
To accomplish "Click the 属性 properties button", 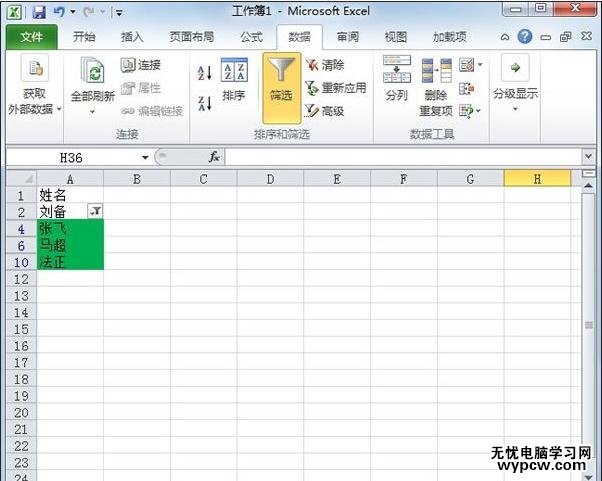I will coord(141,88).
